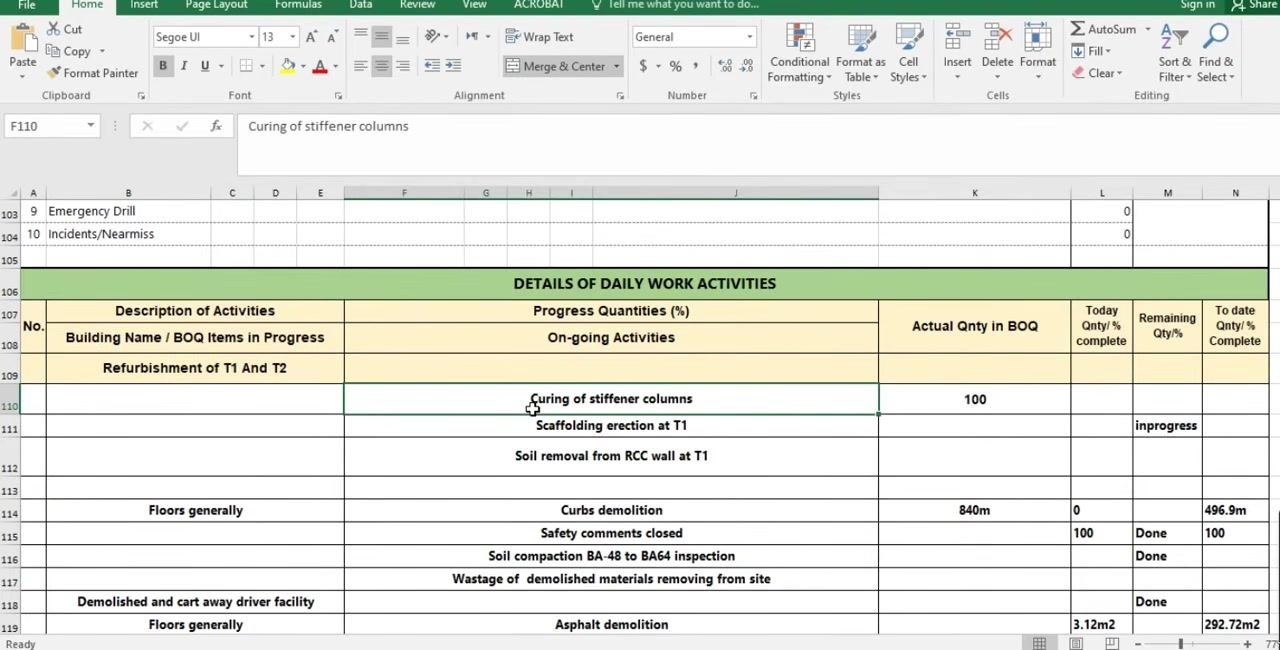The width and height of the screenshot is (1280, 650).
Task: Toggle center horizontal alignment
Action: (x=381, y=66)
